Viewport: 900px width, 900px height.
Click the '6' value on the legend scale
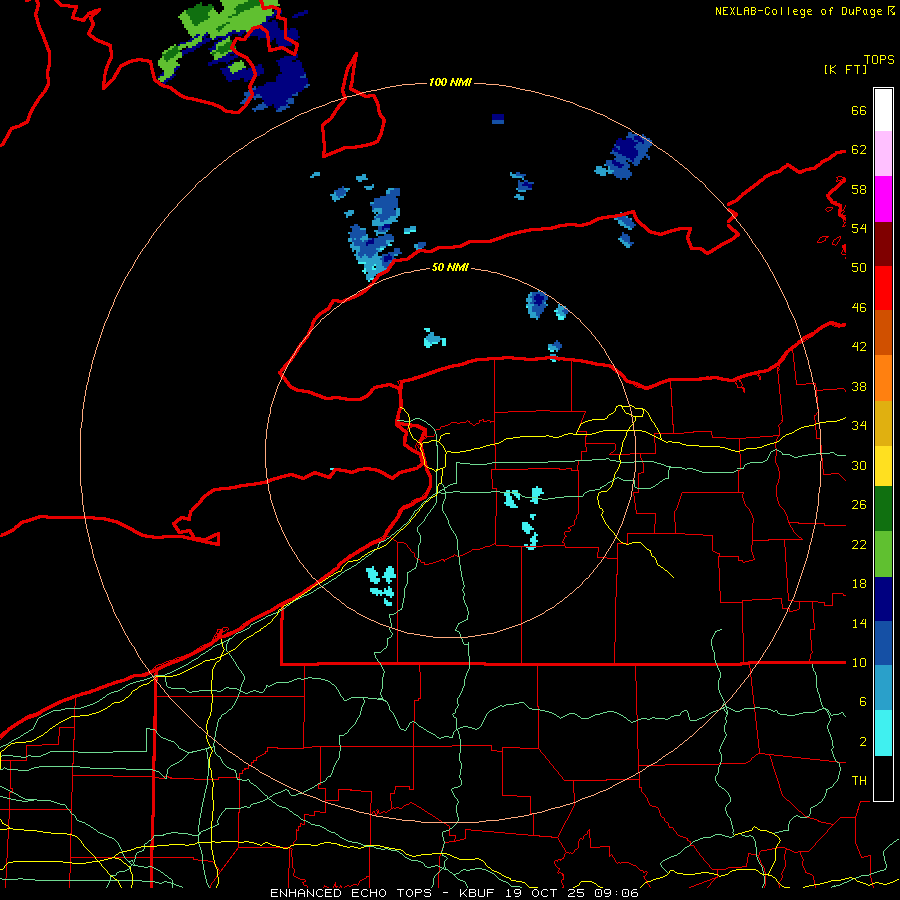coord(863,702)
